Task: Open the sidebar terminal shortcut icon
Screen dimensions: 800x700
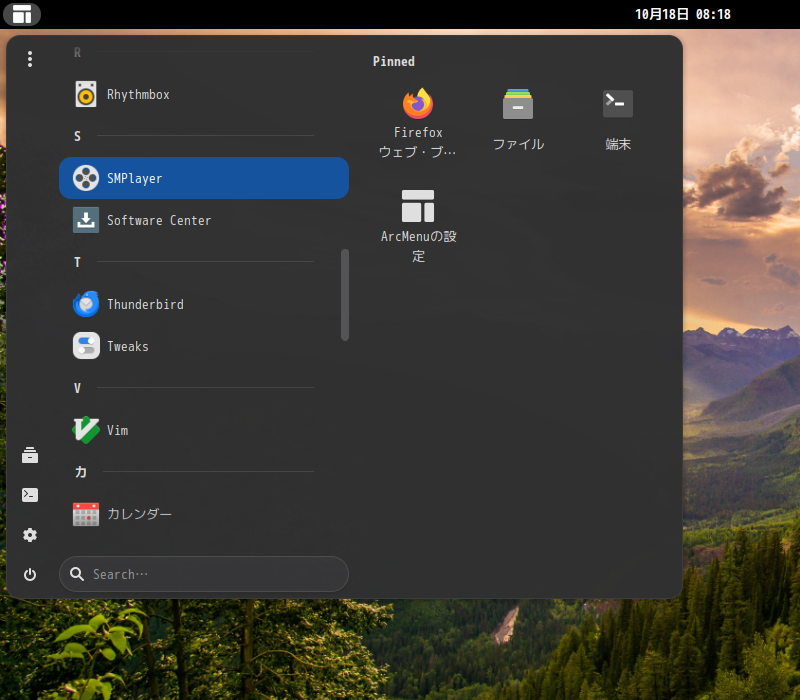Action: coord(30,495)
